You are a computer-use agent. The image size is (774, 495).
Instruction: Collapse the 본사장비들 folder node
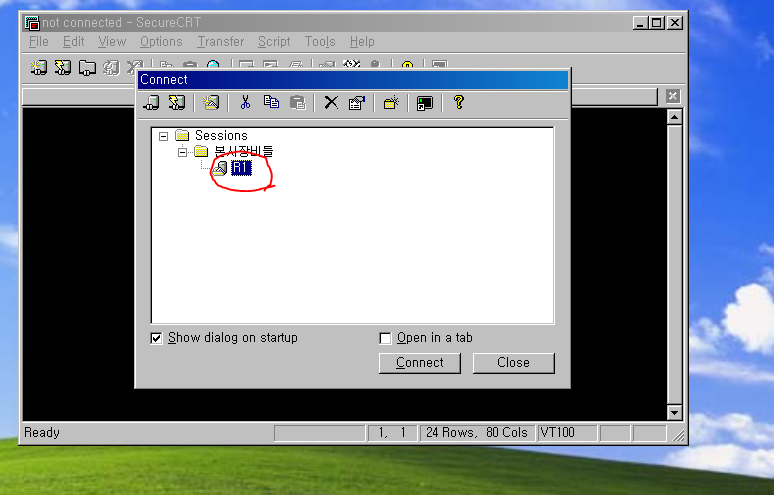[x=182, y=152]
